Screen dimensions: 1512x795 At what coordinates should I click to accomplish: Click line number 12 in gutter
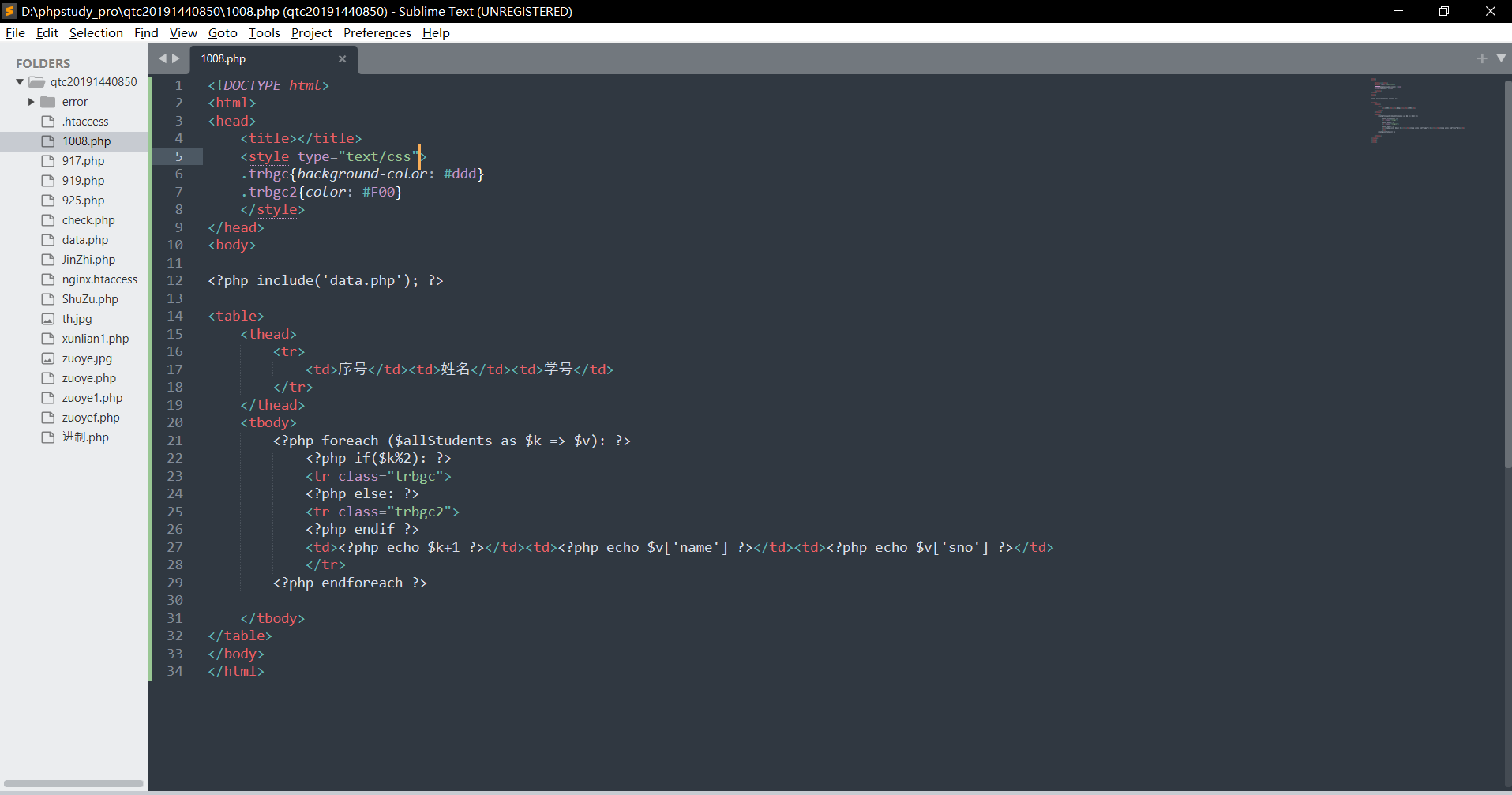174,280
